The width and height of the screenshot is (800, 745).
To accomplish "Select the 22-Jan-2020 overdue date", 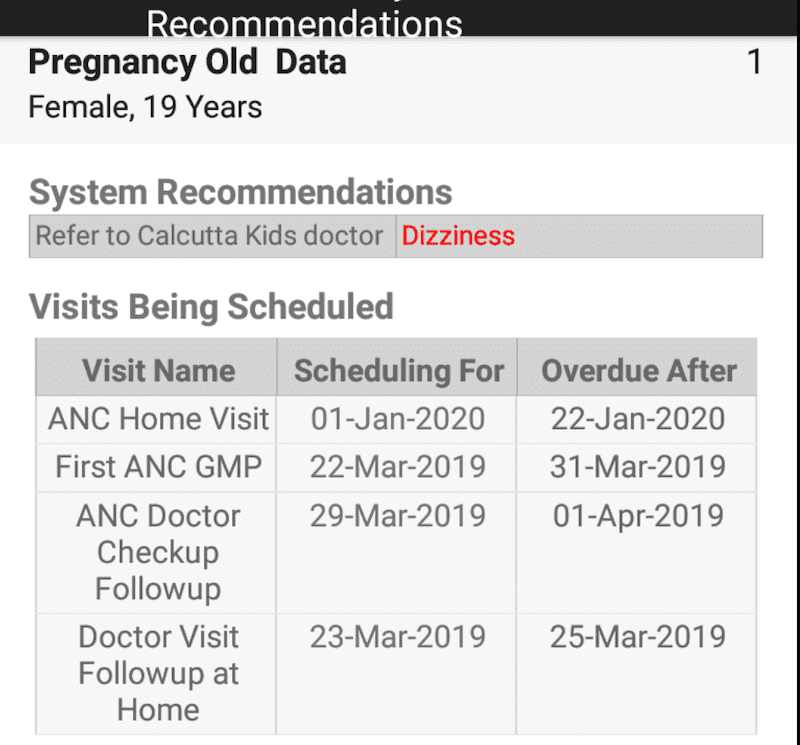I will click(x=637, y=419).
